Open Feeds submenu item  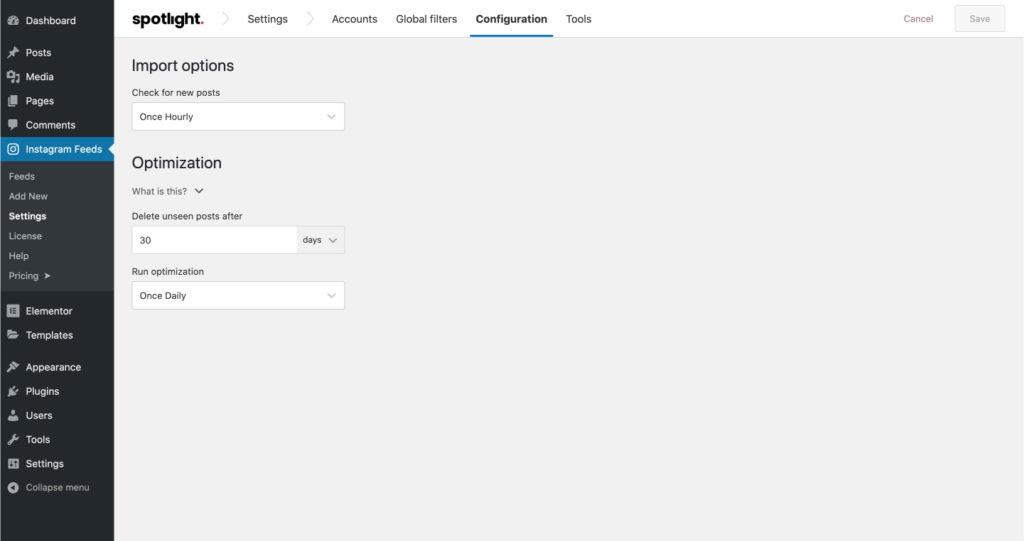coord(22,176)
